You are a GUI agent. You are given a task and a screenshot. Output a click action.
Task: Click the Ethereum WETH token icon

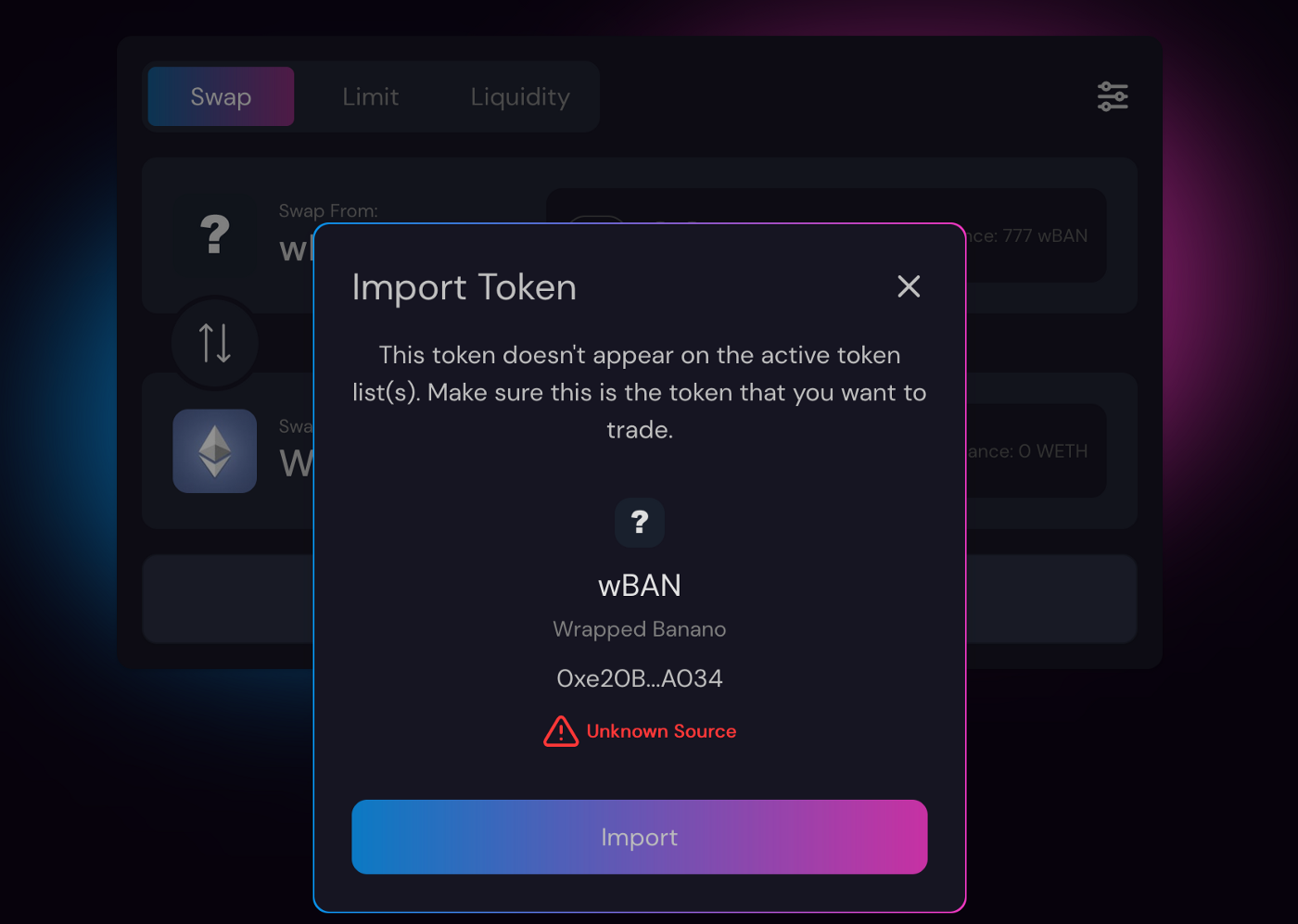tap(215, 451)
